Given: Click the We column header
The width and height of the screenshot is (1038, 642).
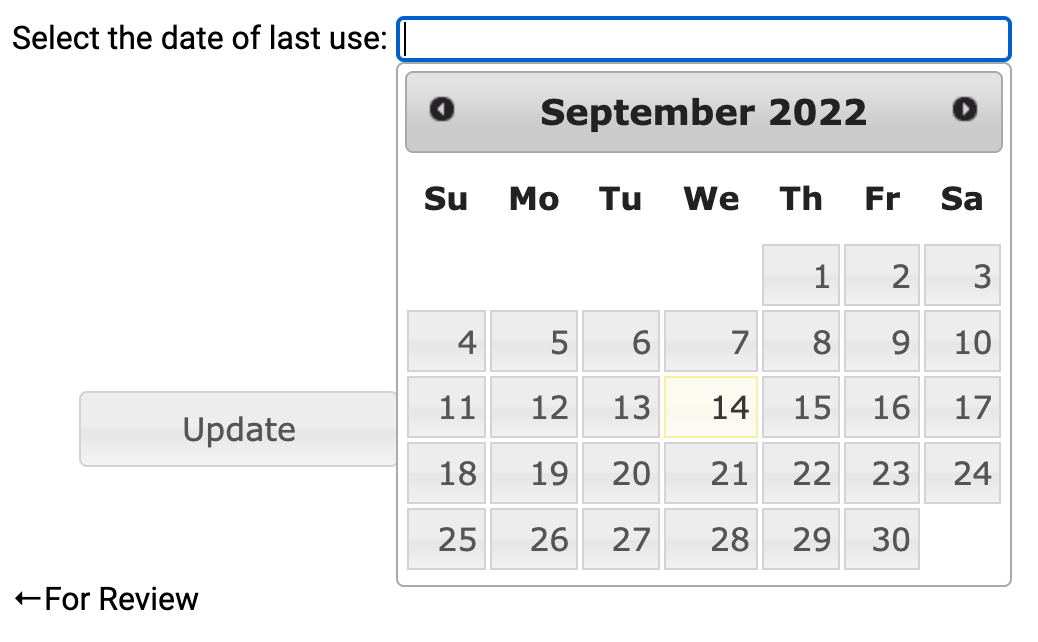Looking at the screenshot, I should (x=711, y=199).
